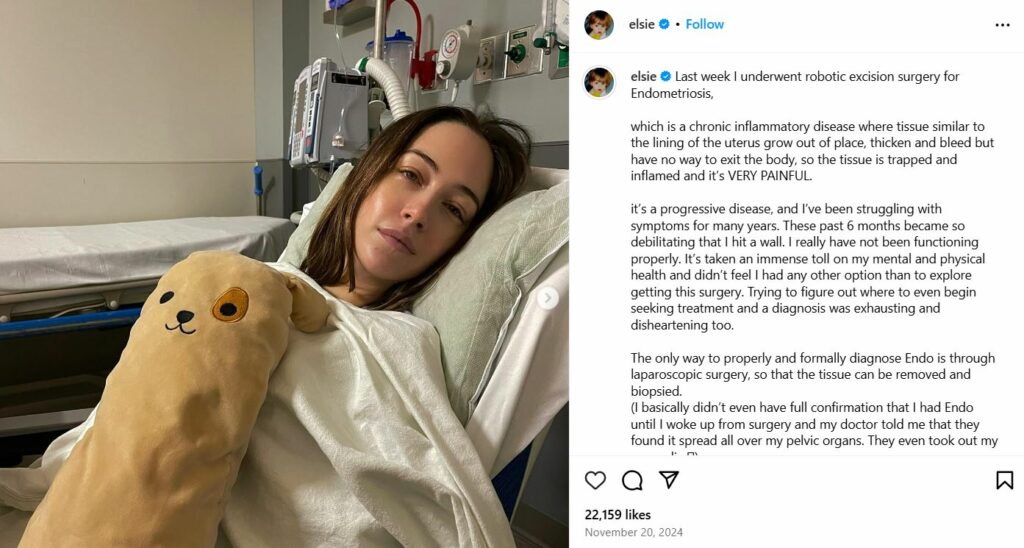Click the profile avatar beside the caption

coord(599,82)
